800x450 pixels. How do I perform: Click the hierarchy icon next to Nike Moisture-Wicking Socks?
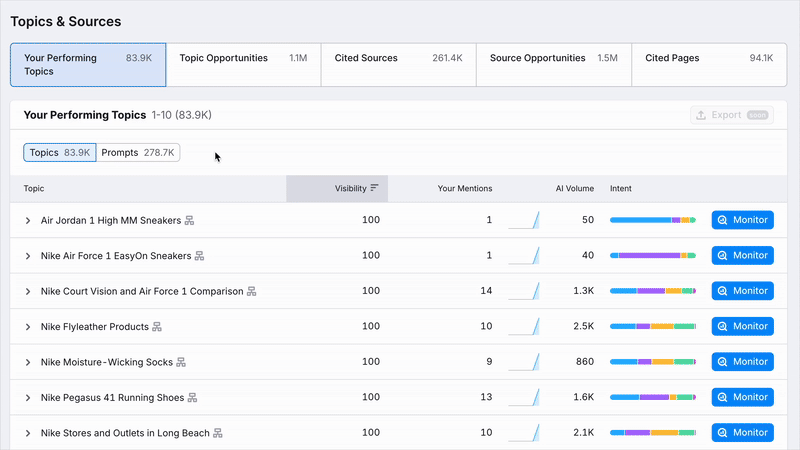pos(181,362)
